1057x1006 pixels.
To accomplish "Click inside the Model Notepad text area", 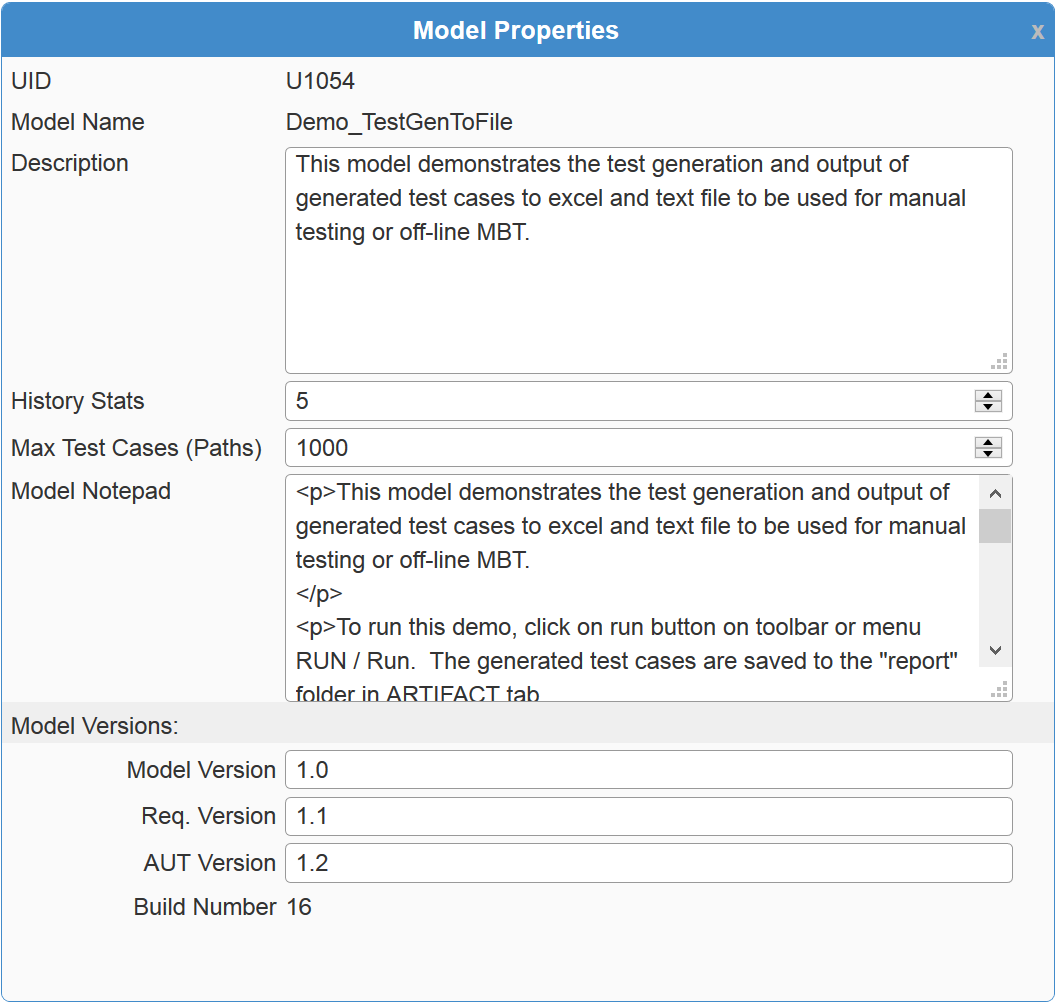I will pyautogui.click(x=630, y=590).
